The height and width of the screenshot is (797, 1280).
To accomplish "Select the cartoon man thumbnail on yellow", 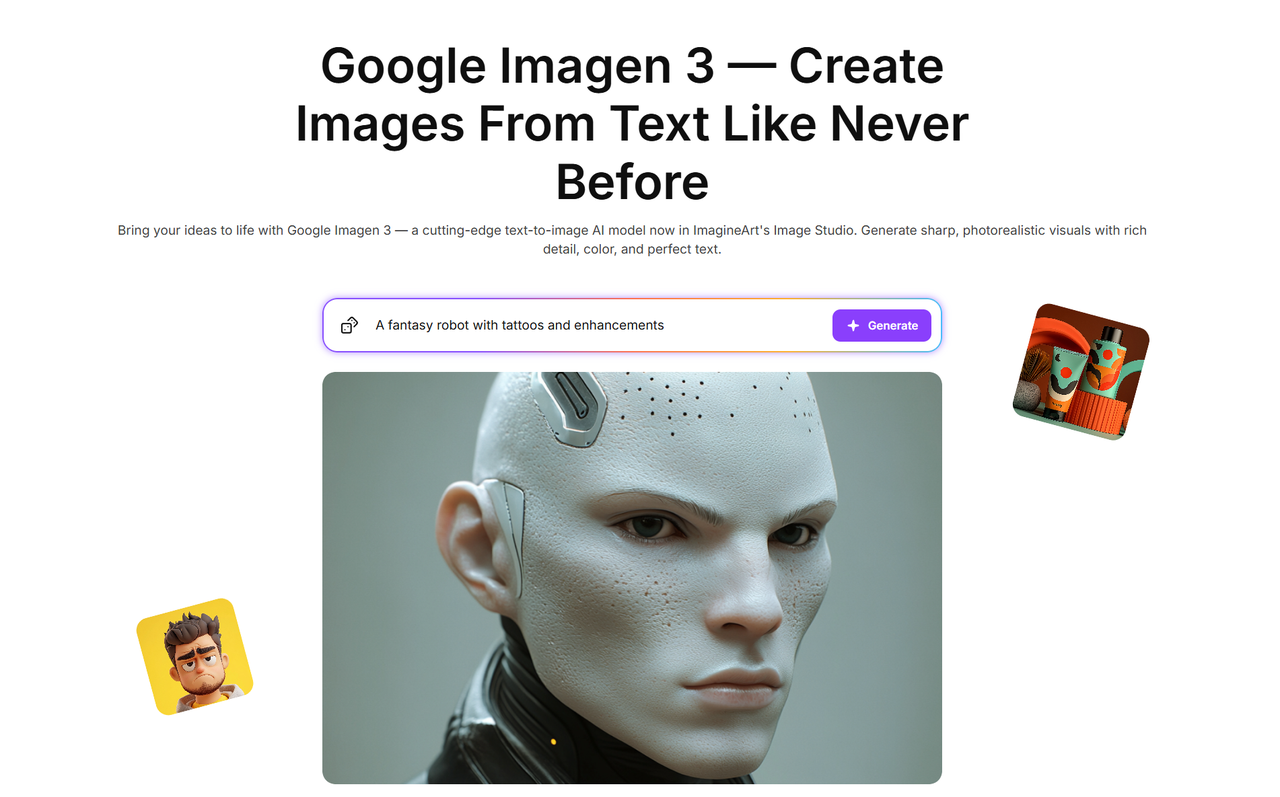I will pos(195,657).
